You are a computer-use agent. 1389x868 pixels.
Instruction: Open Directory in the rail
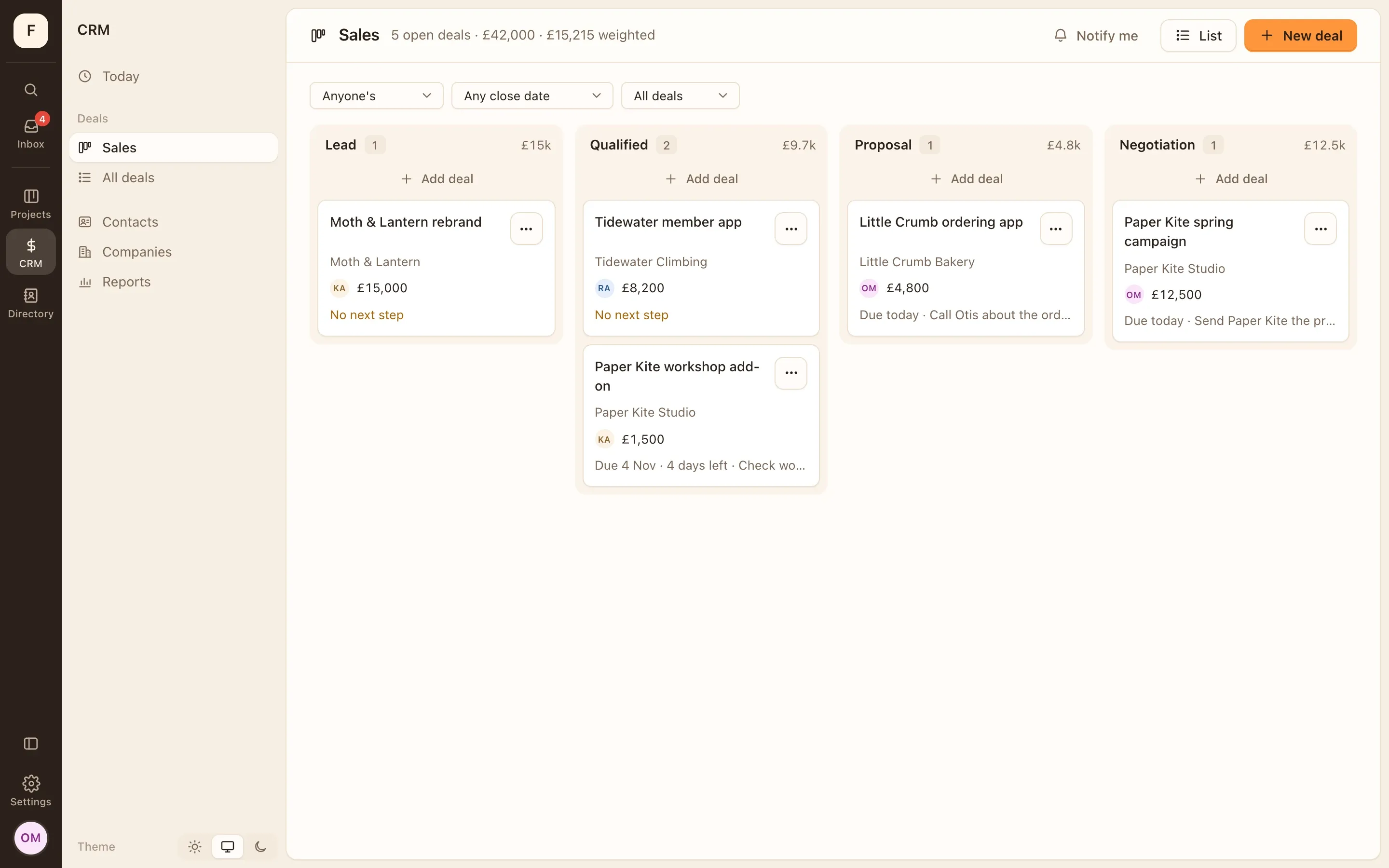point(31,303)
